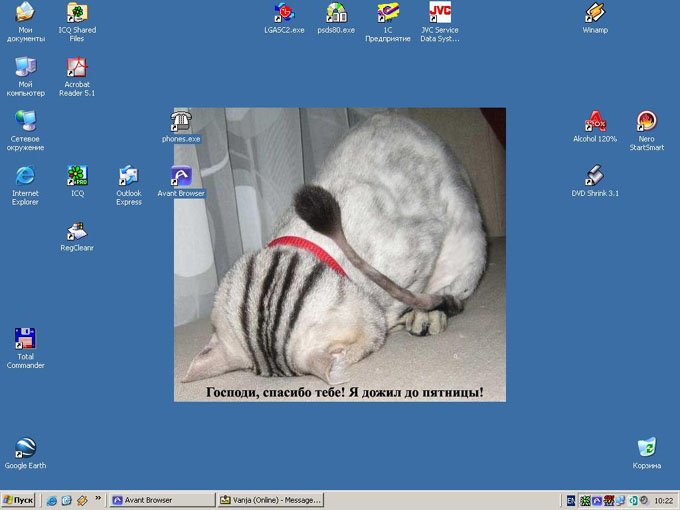Select the DVD Shrink 3.1 shortcut
This screenshot has width=680, height=510.
tap(595, 176)
